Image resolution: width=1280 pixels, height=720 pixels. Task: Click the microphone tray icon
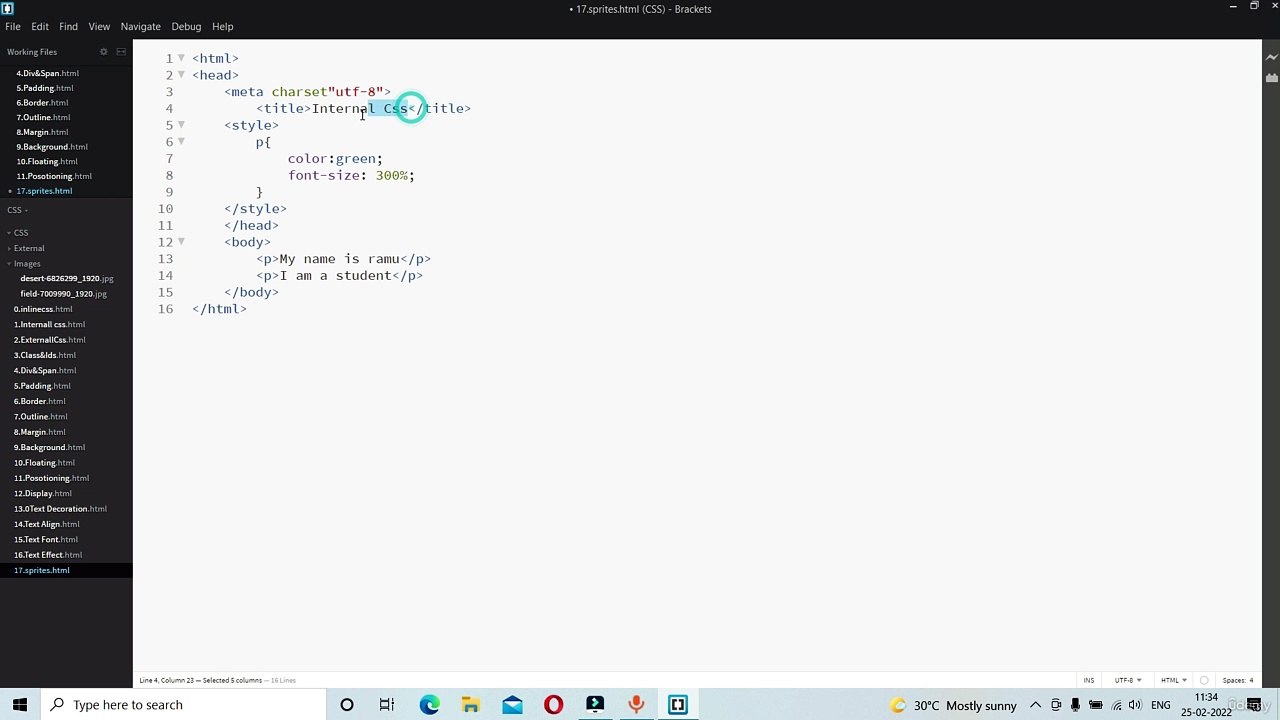tap(1076, 705)
